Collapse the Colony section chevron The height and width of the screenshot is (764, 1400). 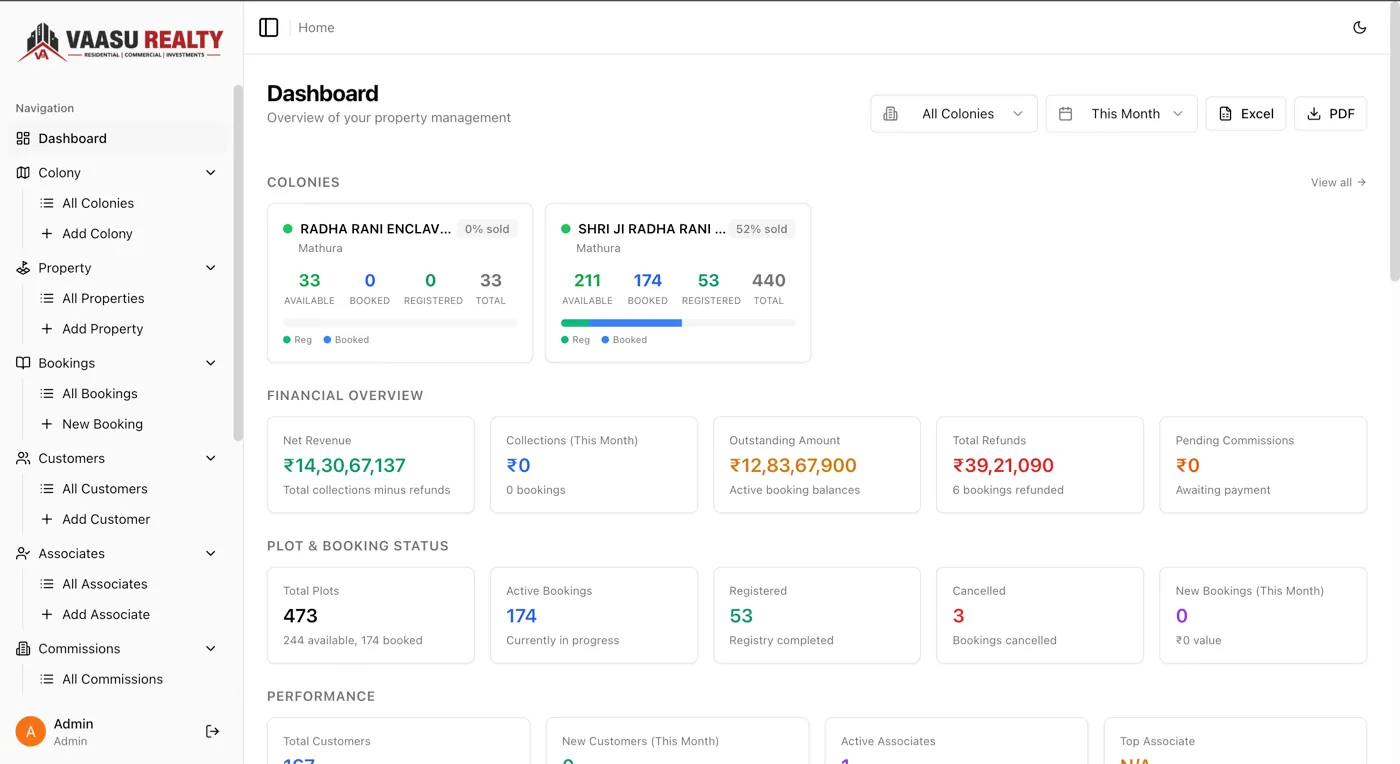(x=211, y=173)
